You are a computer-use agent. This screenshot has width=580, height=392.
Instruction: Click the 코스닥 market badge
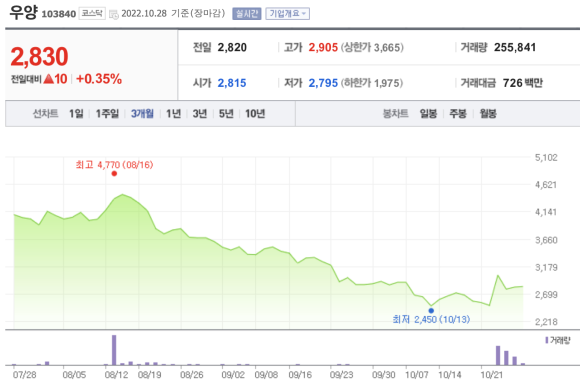tap(92, 14)
